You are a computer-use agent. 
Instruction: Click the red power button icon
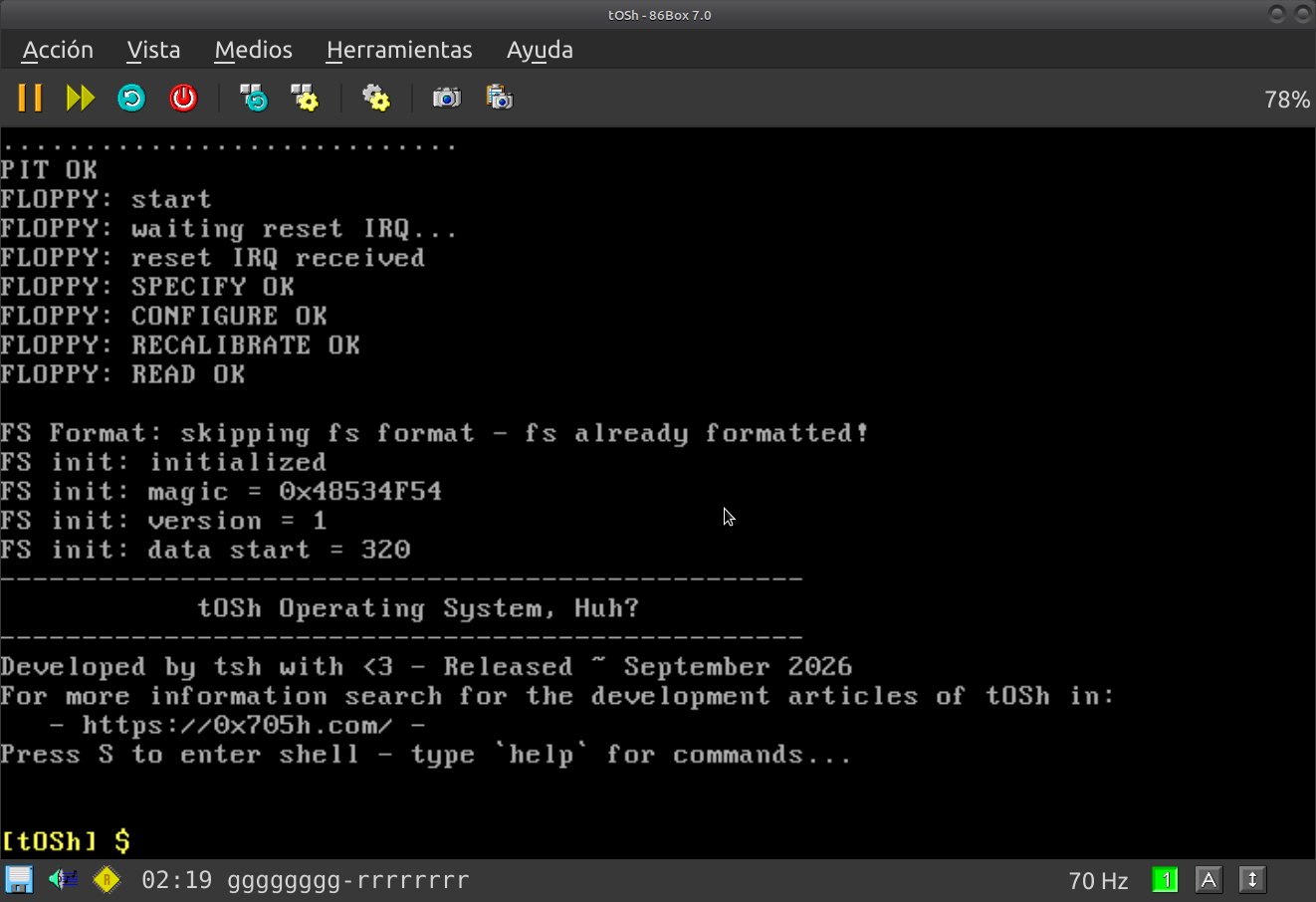pyautogui.click(x=183, y=98)
